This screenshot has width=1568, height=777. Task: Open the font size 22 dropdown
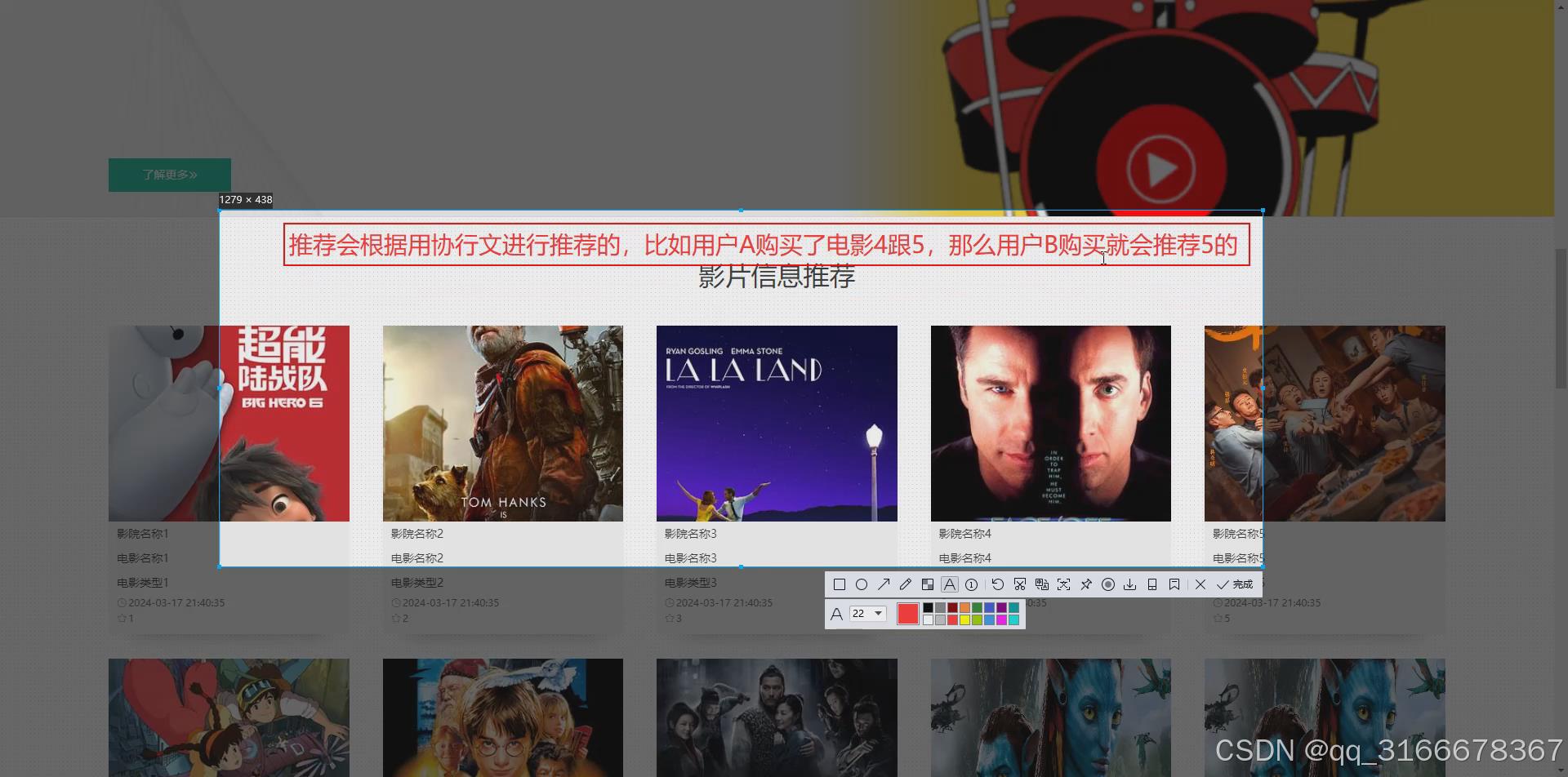[x=868, y=614]
